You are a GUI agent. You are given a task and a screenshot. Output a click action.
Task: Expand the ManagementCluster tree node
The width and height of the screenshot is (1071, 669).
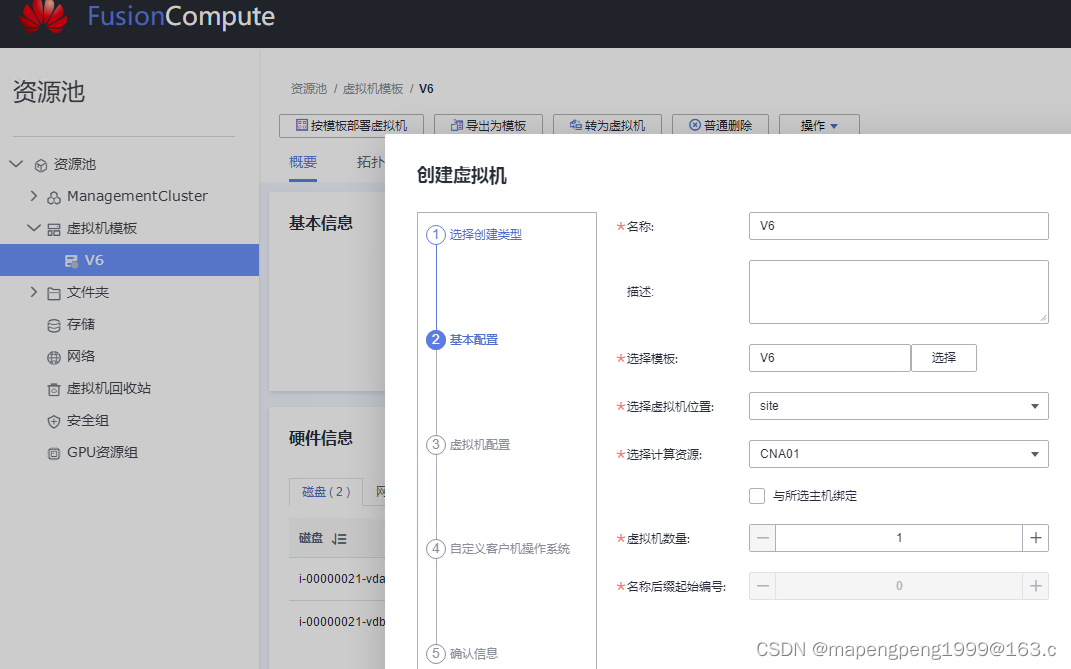coord(33,196)
